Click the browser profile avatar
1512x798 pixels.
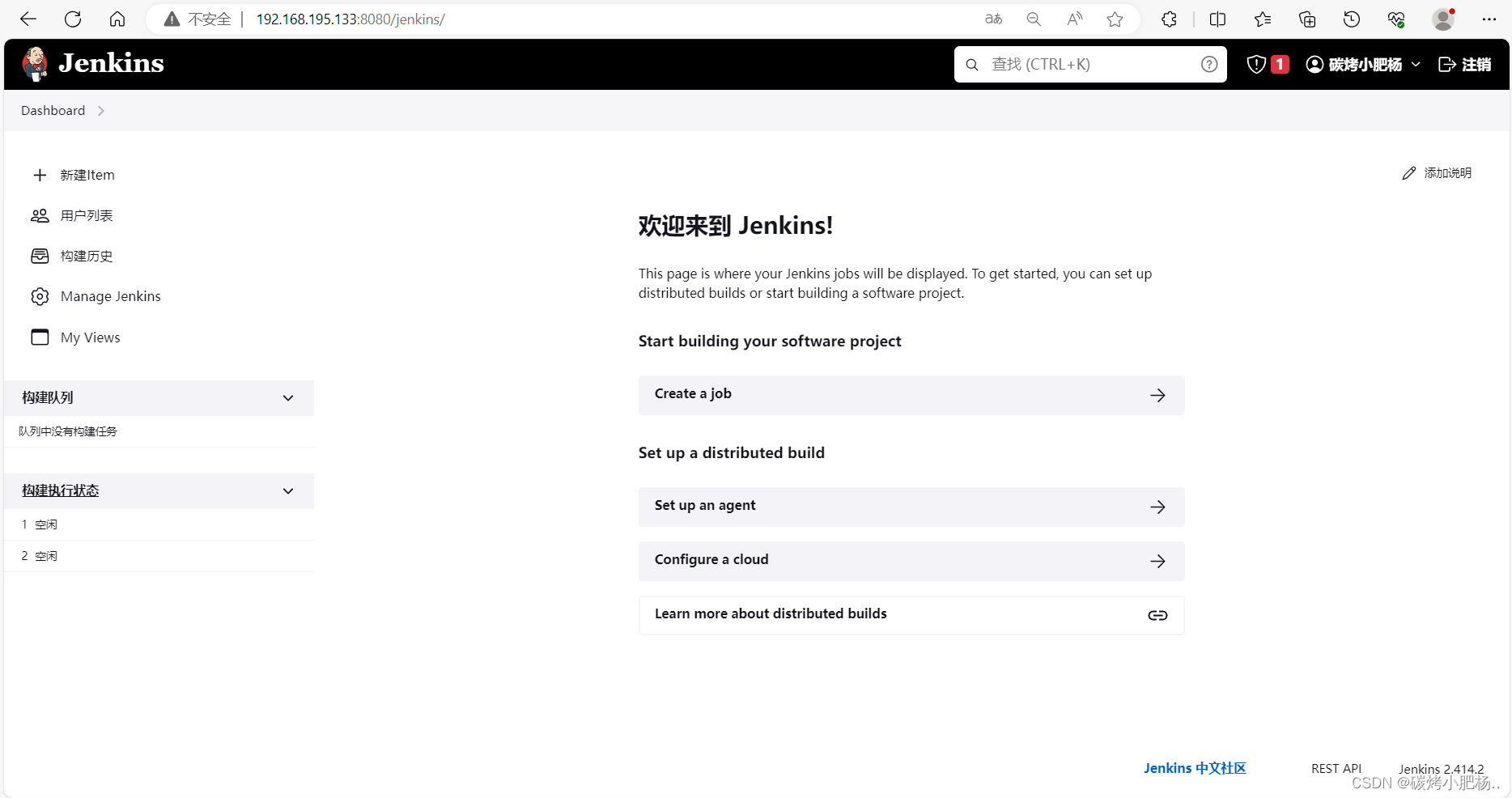[1443, 19]
